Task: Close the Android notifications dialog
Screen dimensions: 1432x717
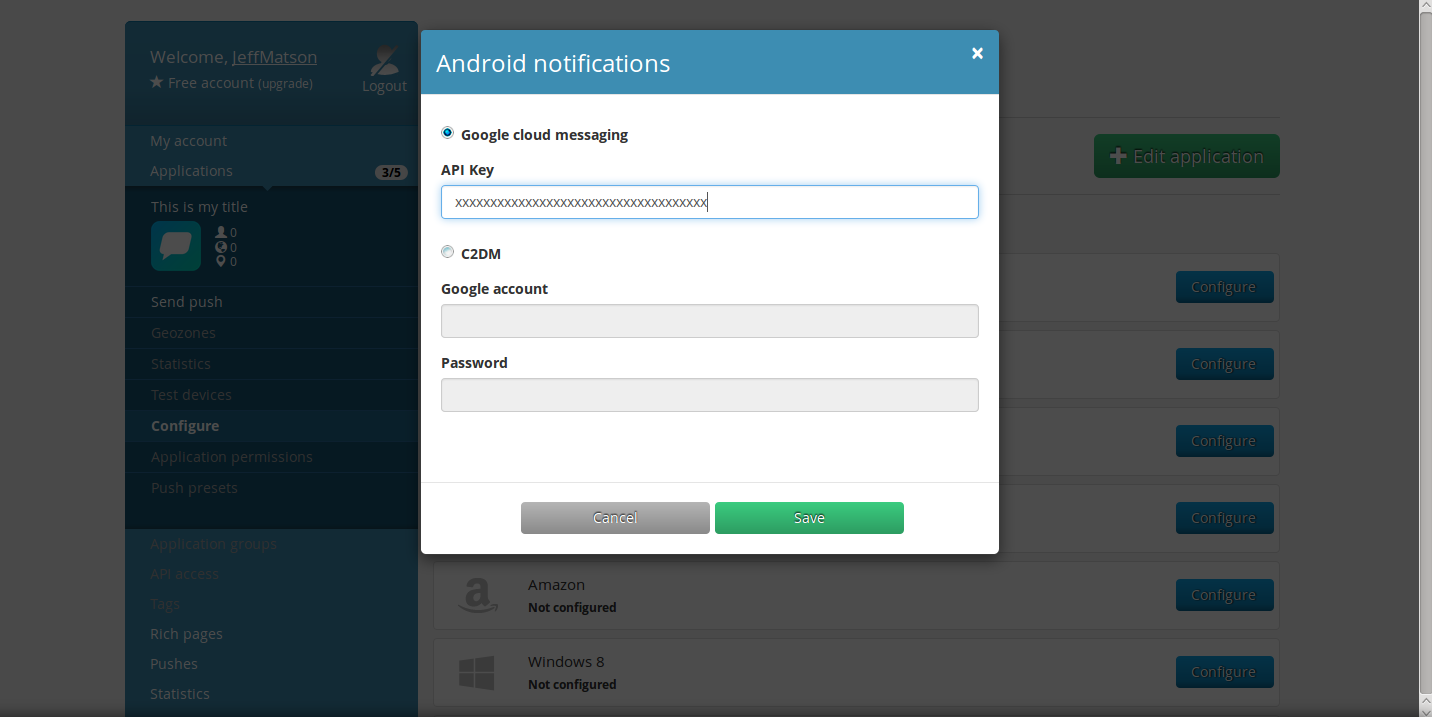Action: [977, 53]
